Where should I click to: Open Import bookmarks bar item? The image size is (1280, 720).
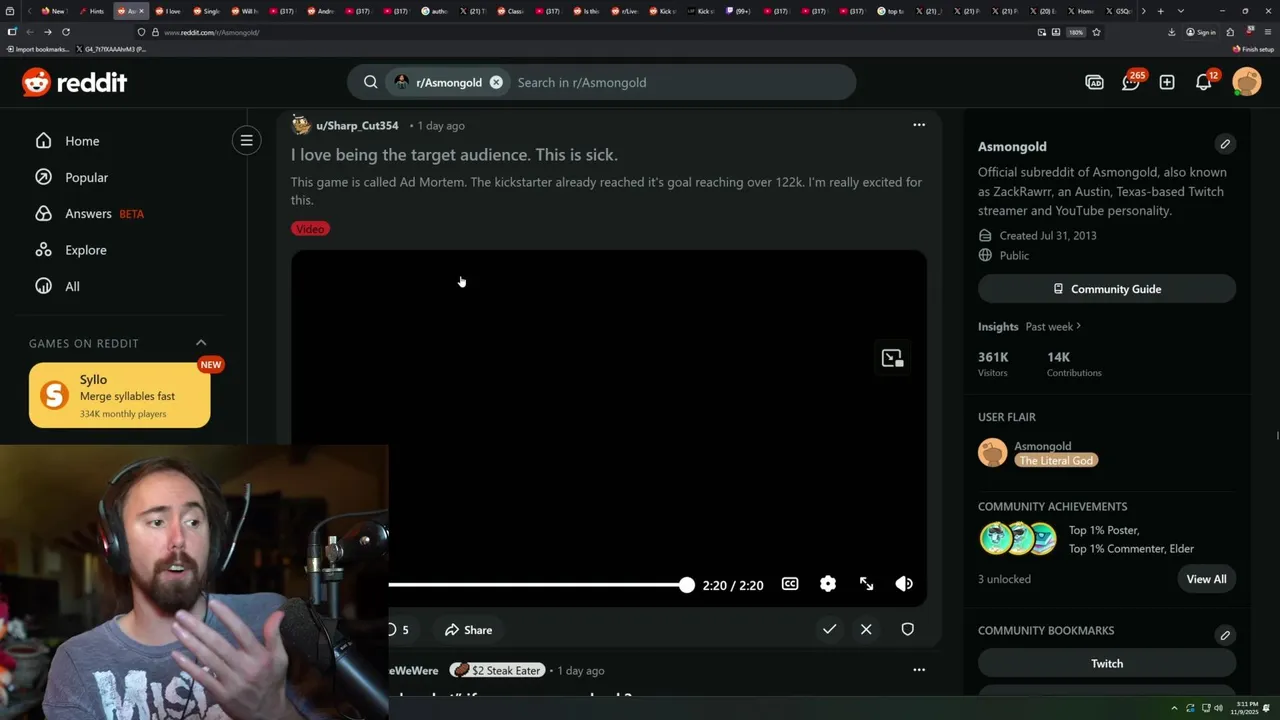39,49
